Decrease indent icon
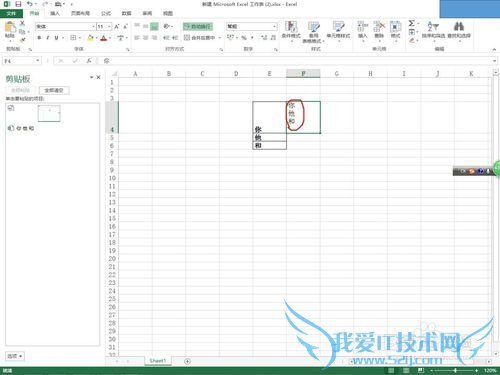 (x=166, y=37)
